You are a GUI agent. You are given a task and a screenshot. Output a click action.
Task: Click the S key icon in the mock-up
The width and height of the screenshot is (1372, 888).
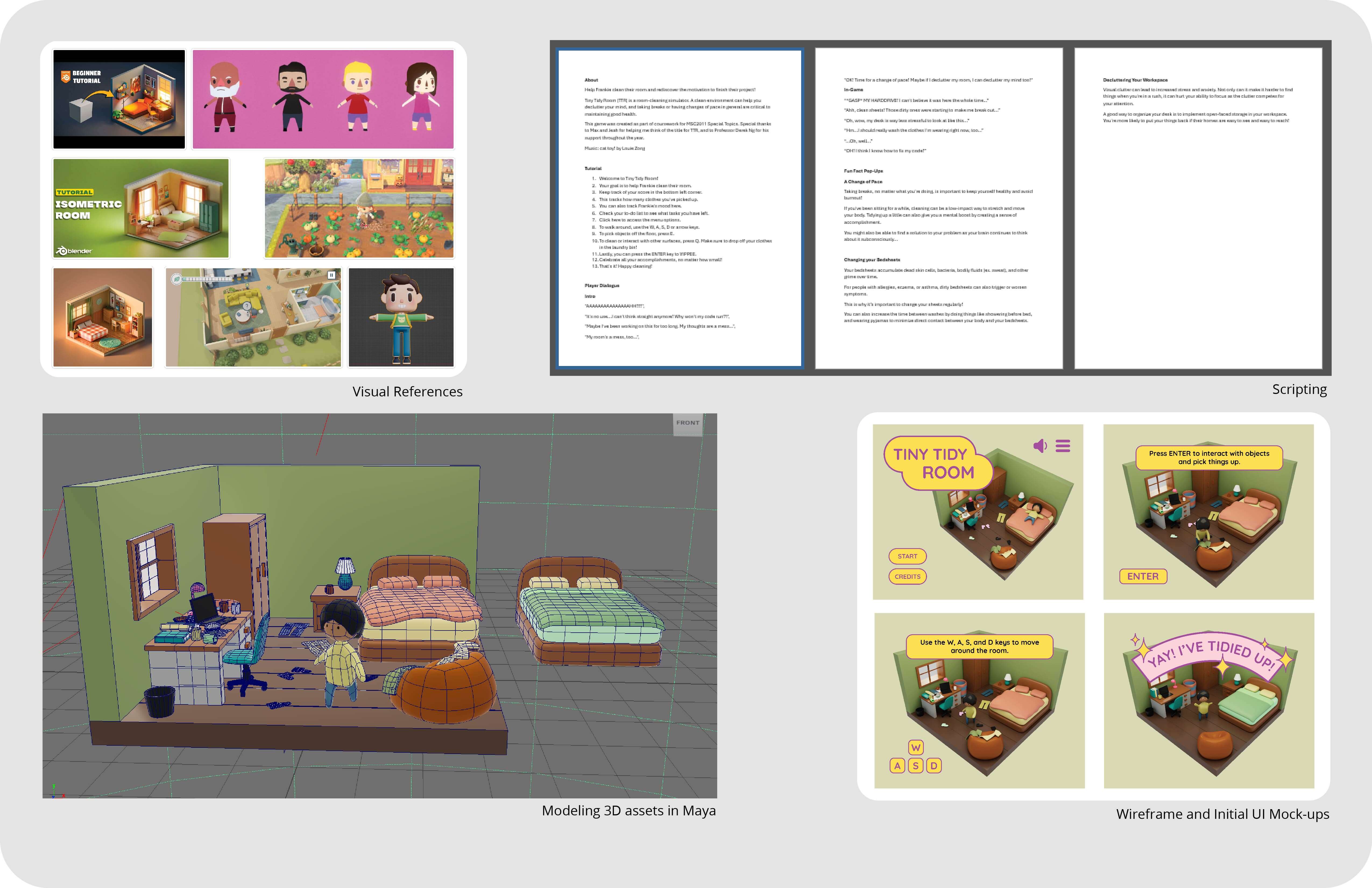pyautogui.click(x=915, y=766)
